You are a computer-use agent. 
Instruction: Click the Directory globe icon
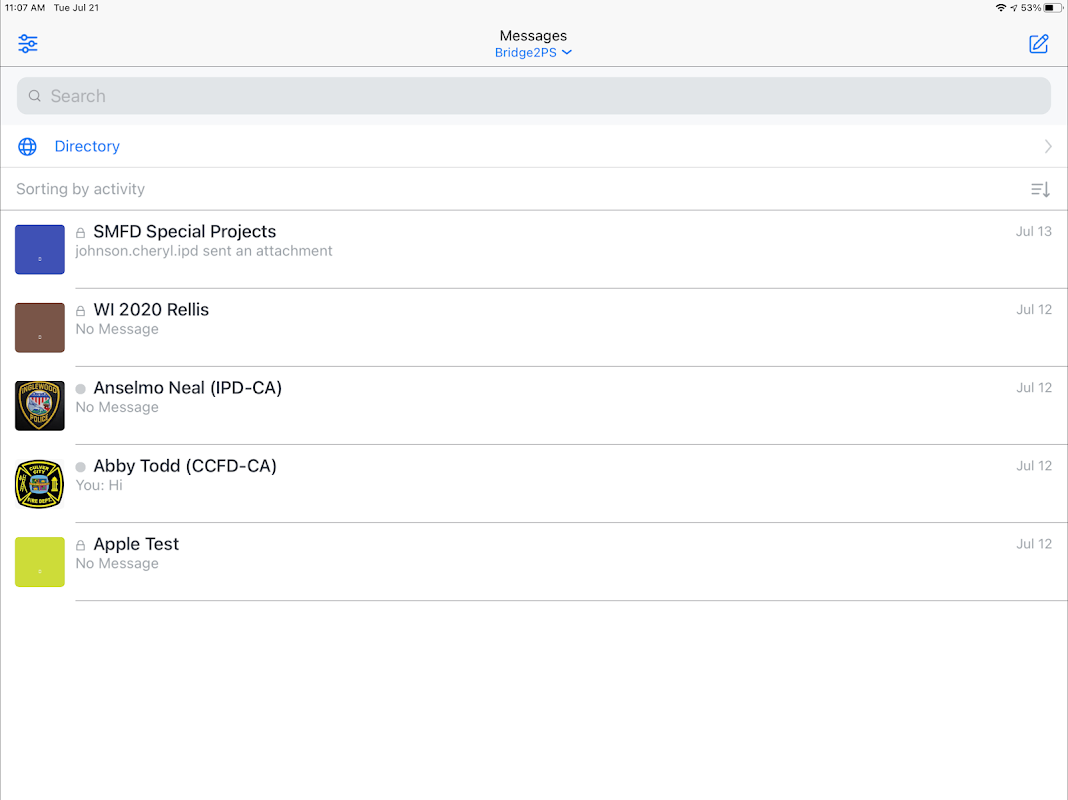(x=28, y=147)
